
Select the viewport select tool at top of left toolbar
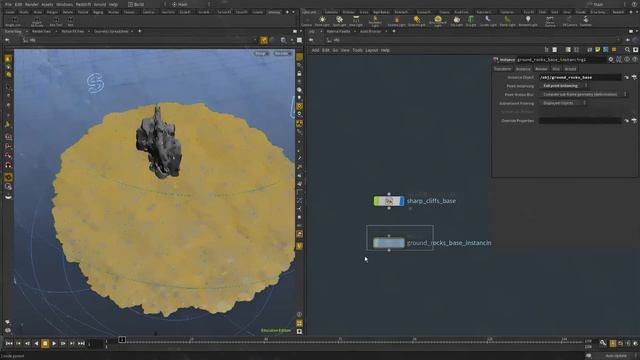point(8,59)
